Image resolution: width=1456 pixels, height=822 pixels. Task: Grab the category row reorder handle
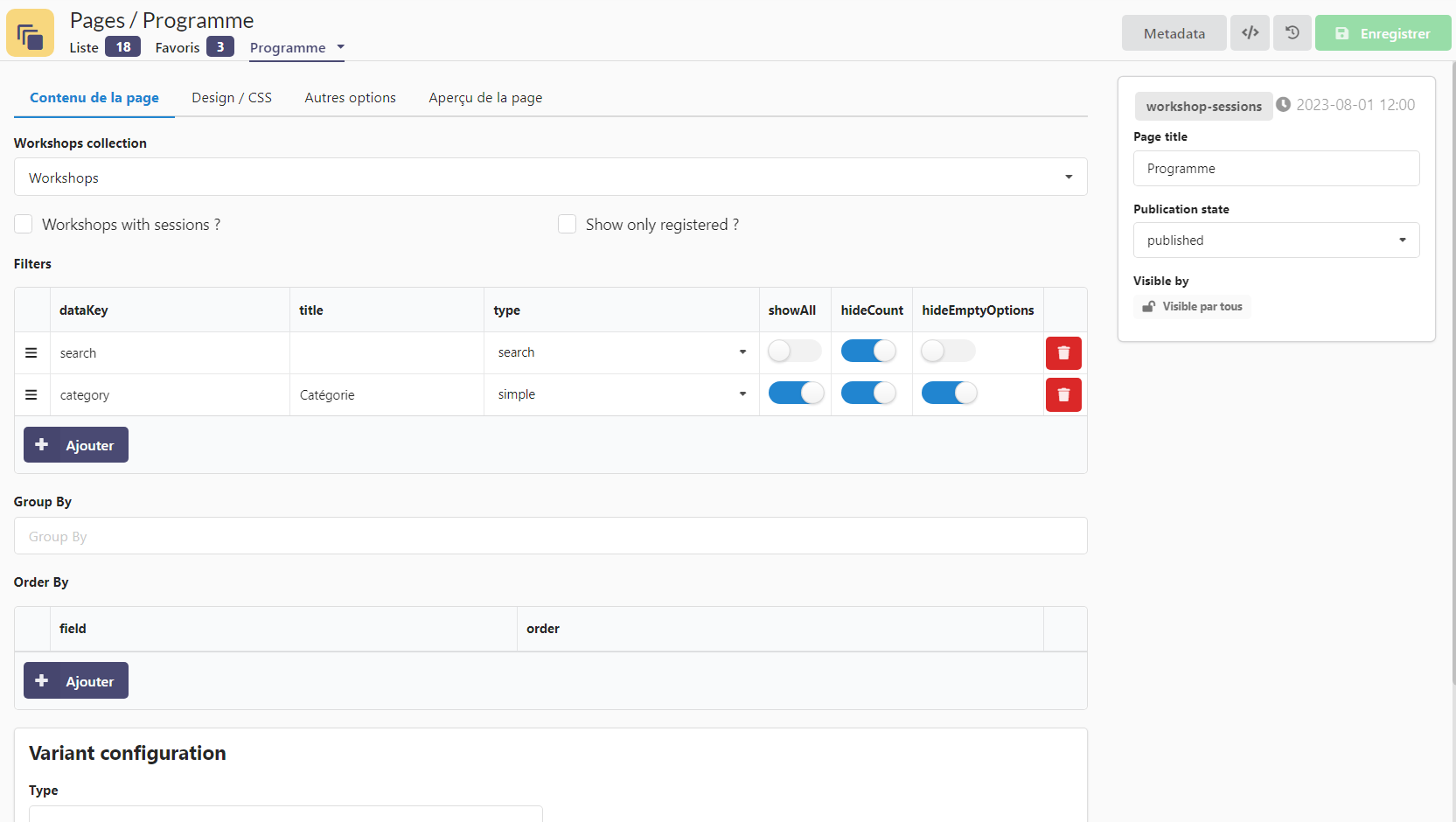coord(31,395)
